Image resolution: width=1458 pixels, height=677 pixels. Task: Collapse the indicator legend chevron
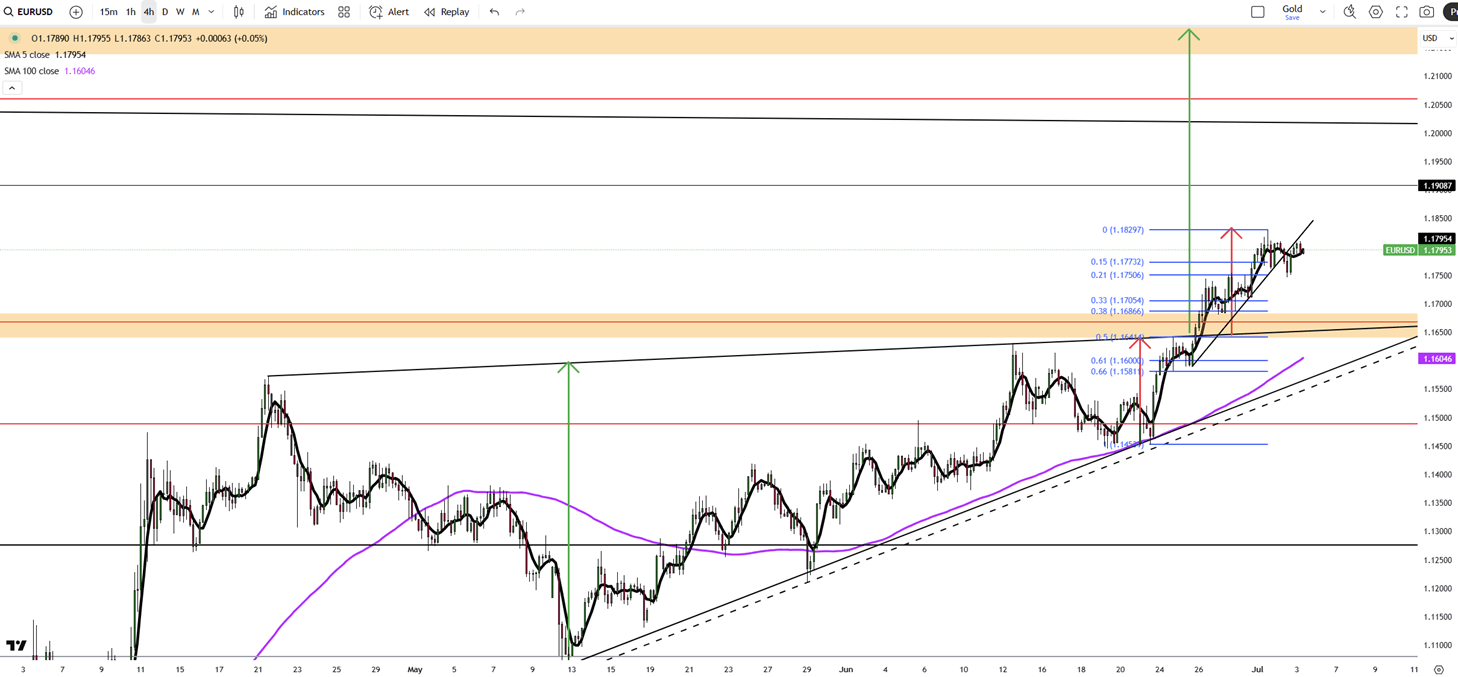[x=12, y=88]
